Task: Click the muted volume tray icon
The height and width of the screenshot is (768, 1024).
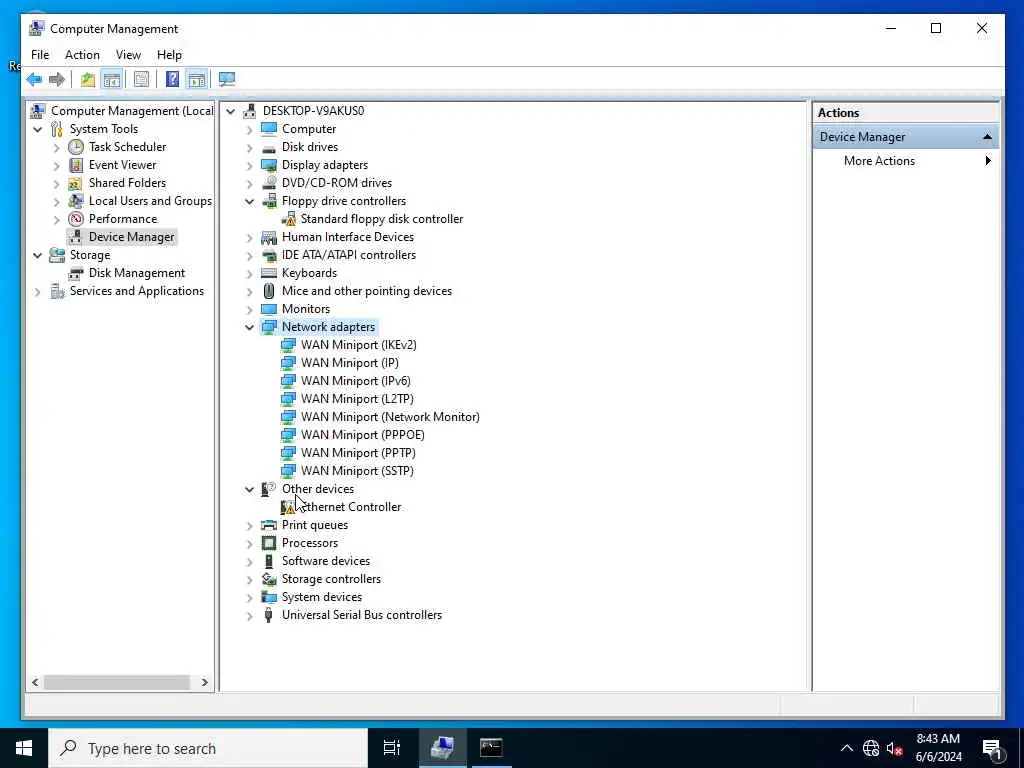Action: pyautogui.click(x=894, y=748)
